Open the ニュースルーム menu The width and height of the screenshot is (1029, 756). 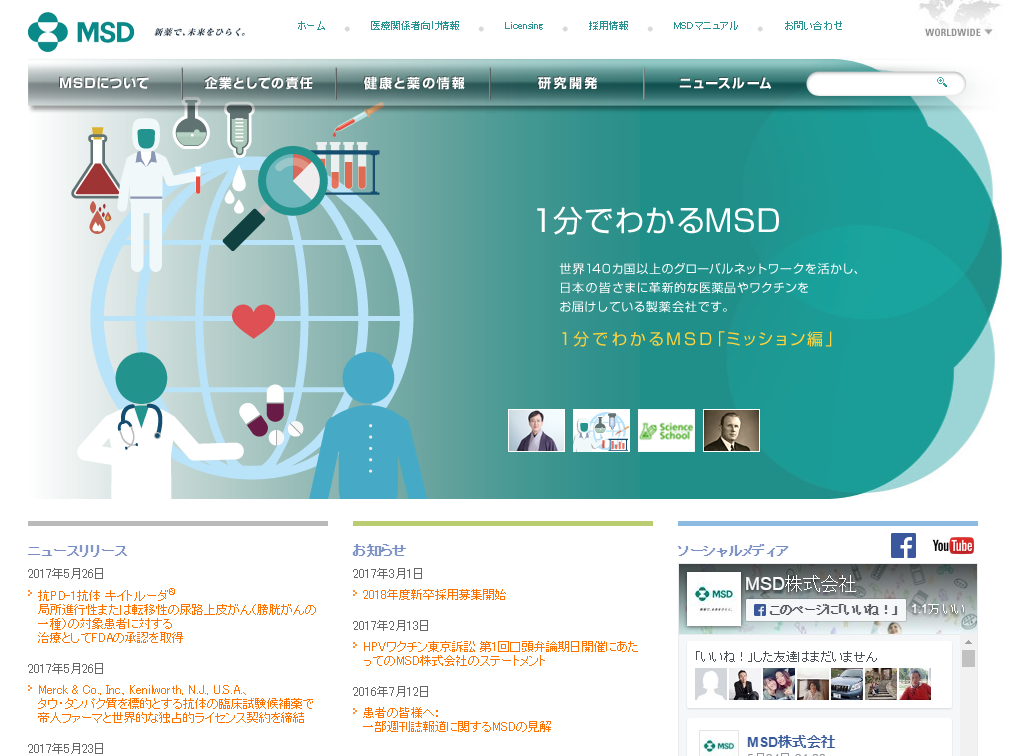(724, 83)
